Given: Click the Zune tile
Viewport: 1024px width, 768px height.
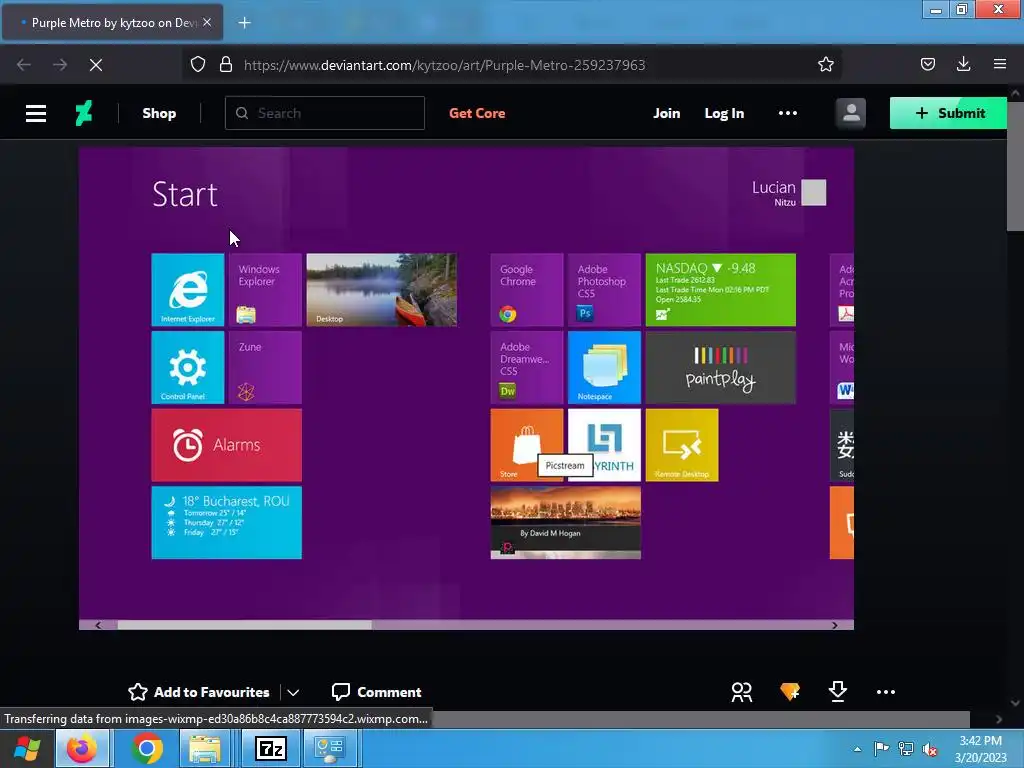Looking at the screenshot, I should coord(265,367).
